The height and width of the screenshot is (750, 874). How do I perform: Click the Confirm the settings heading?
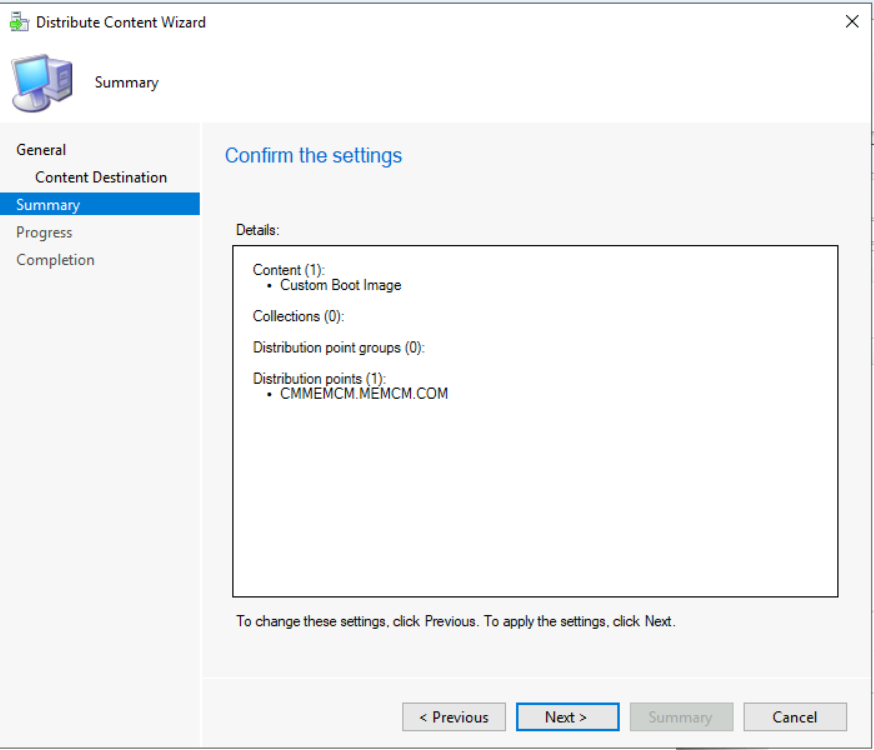313,155
